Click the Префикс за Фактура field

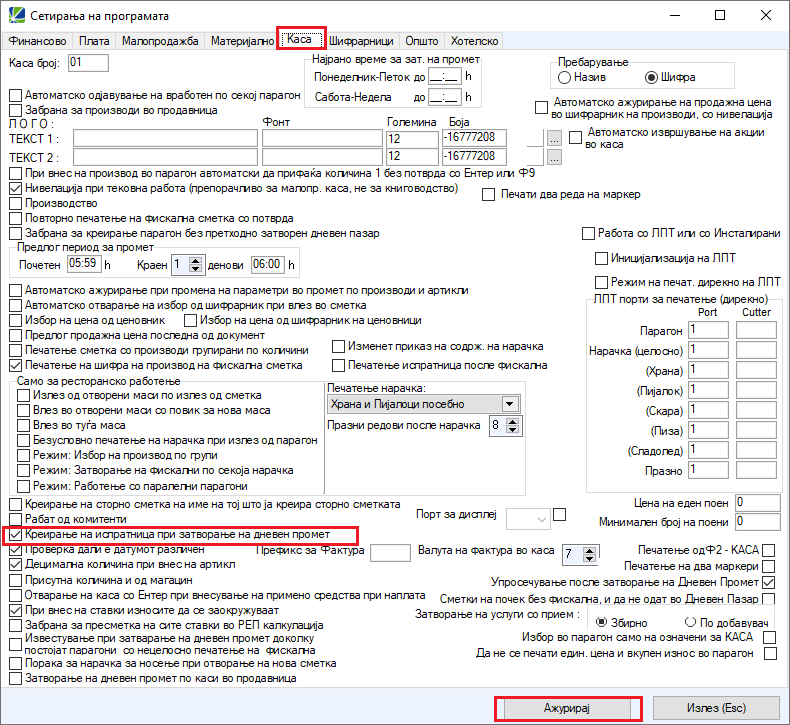390,553
